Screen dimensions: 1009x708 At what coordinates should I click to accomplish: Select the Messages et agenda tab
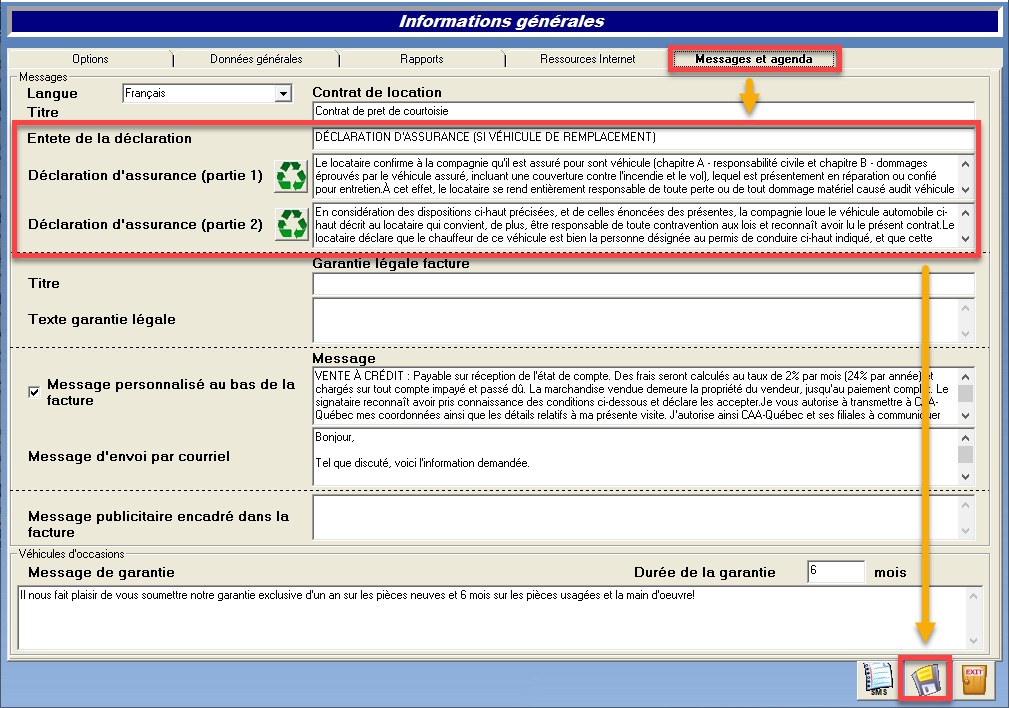tap(754, 59)
